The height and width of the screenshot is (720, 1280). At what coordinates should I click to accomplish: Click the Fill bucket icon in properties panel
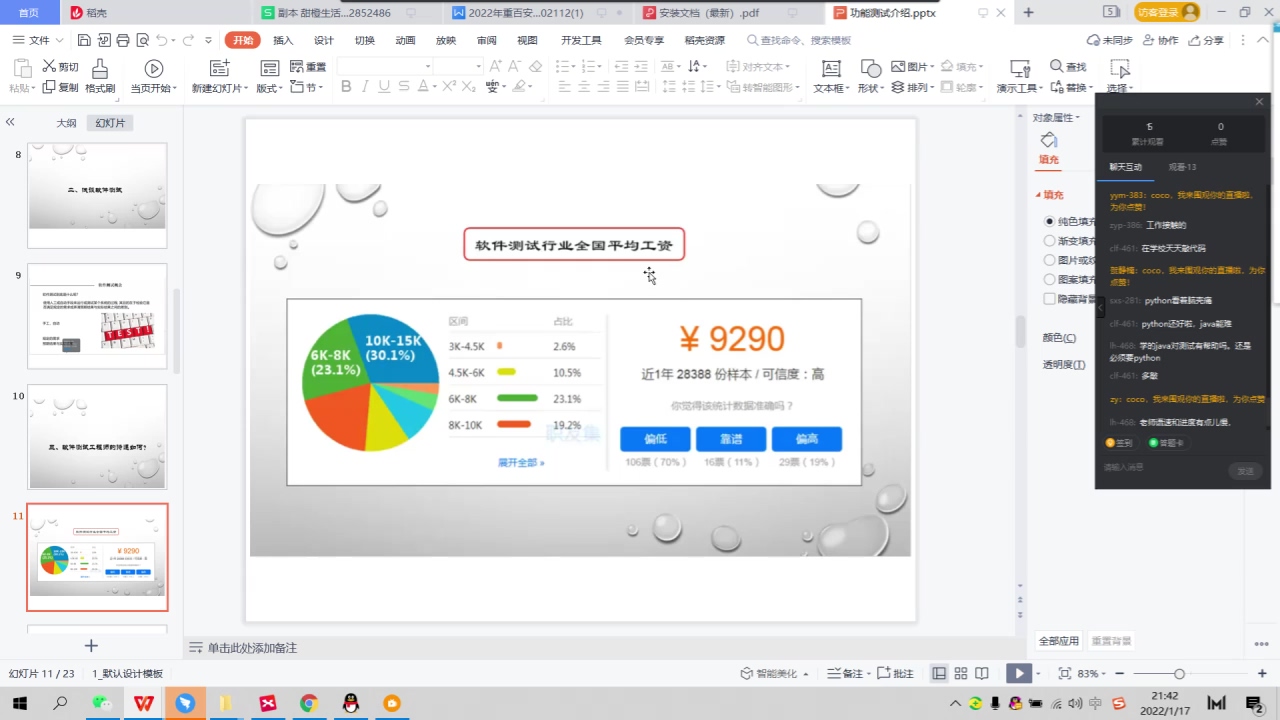click(1048, 140)
